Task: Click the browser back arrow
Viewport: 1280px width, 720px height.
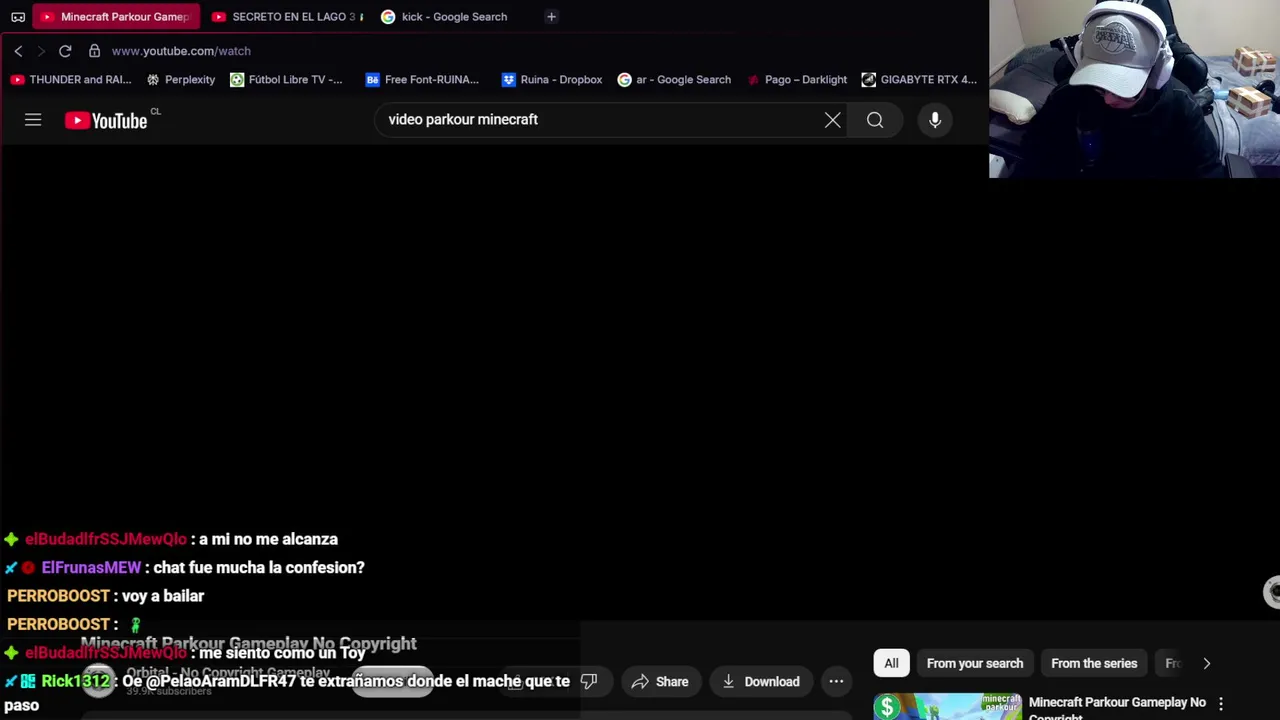Action: pos(18,51)
